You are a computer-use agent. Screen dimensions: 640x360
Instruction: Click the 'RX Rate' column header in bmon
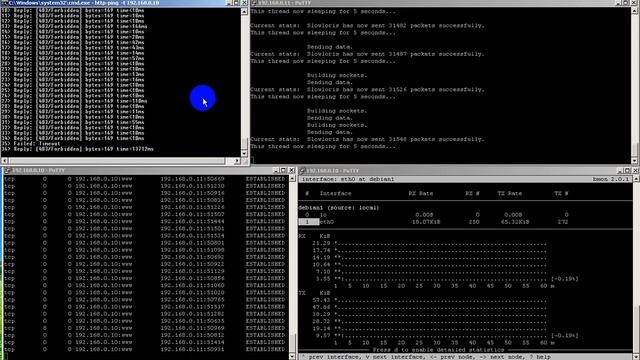[420, 193]
